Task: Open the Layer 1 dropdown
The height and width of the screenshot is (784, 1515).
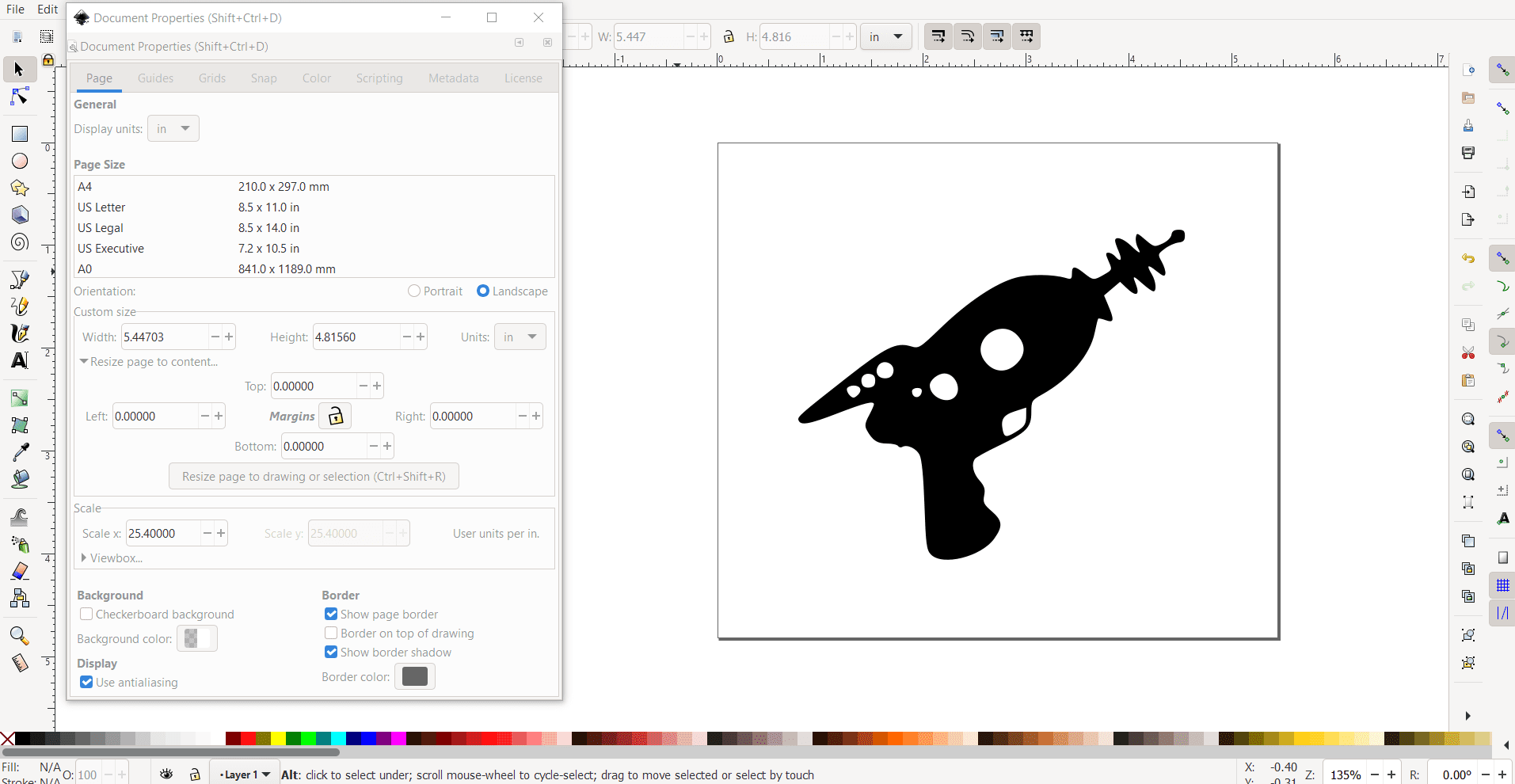Action: click(246, 774)
